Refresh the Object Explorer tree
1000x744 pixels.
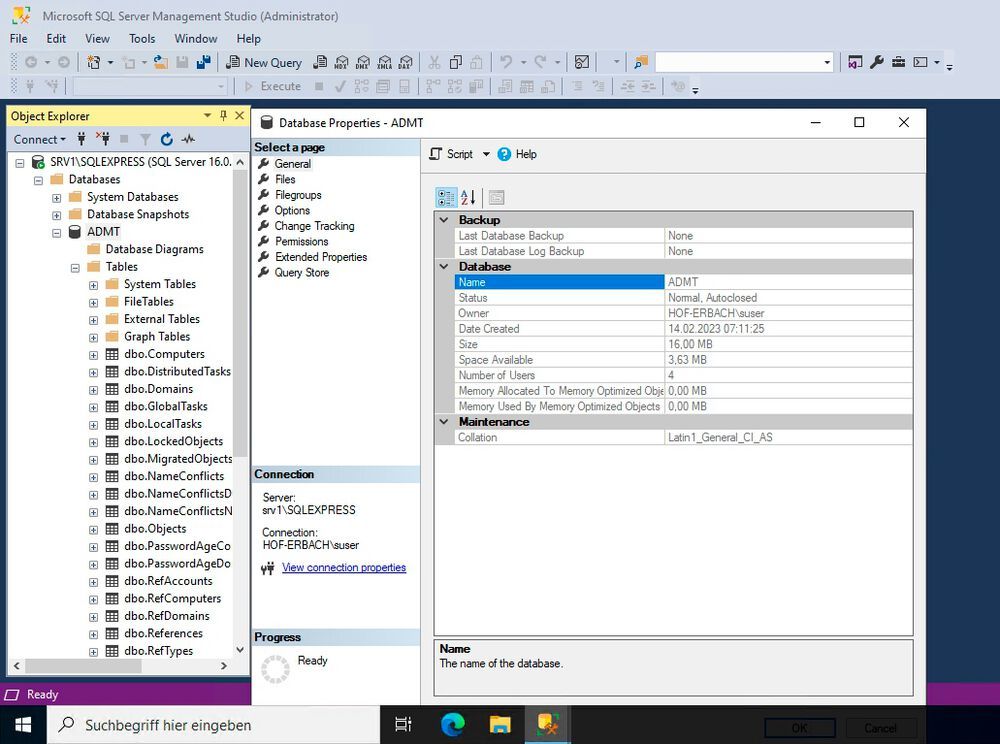[167, 139]
